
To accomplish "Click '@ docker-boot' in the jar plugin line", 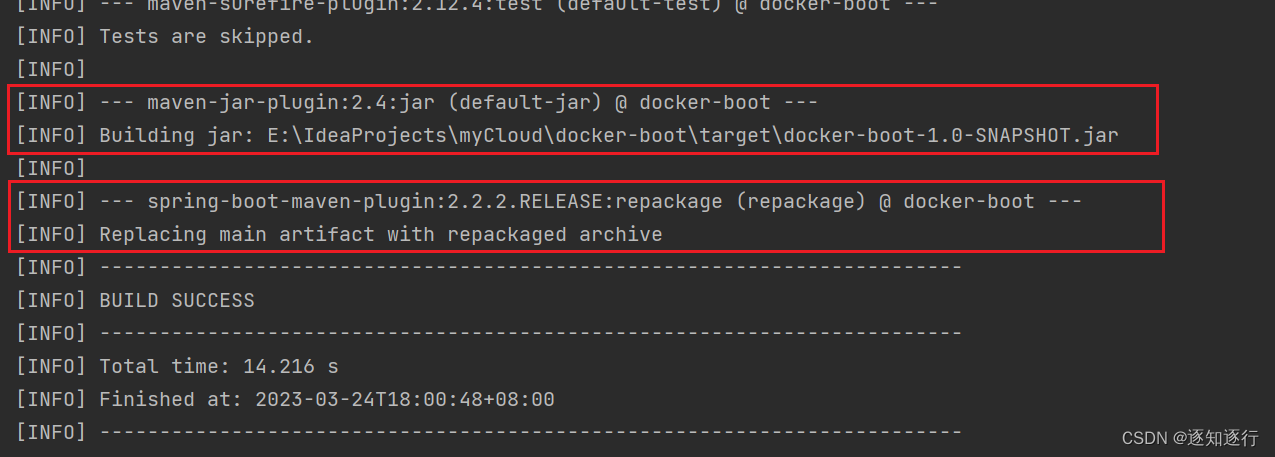I will (705, 102).
